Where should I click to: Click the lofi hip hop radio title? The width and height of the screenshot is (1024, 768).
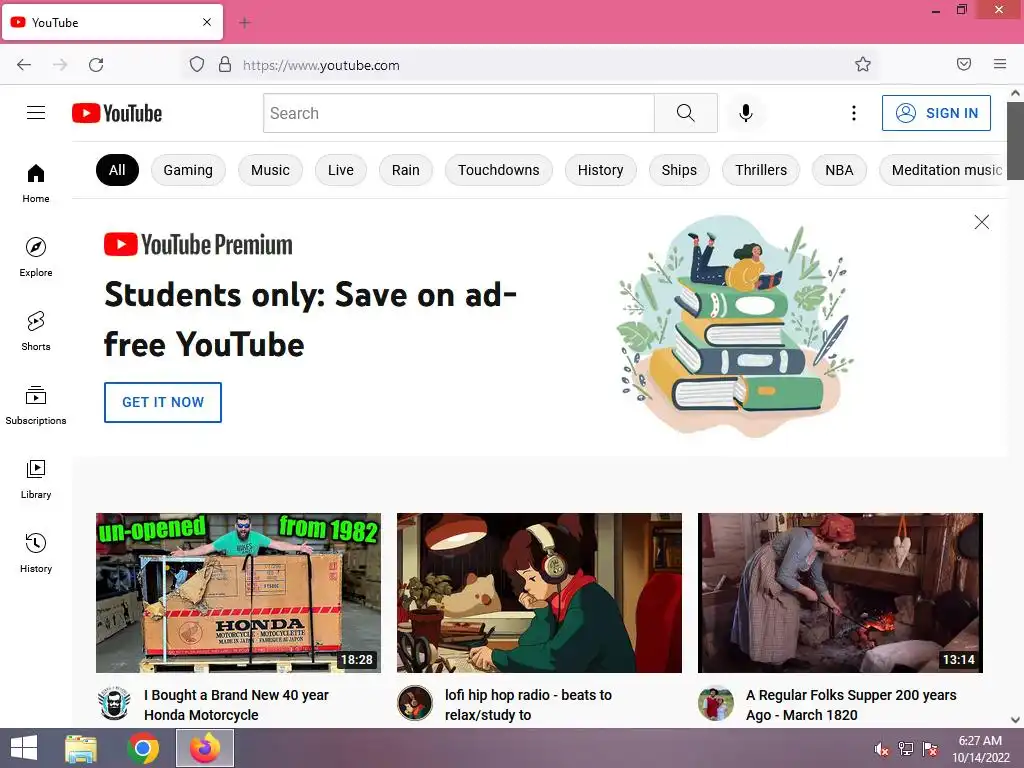click(528, 705)
